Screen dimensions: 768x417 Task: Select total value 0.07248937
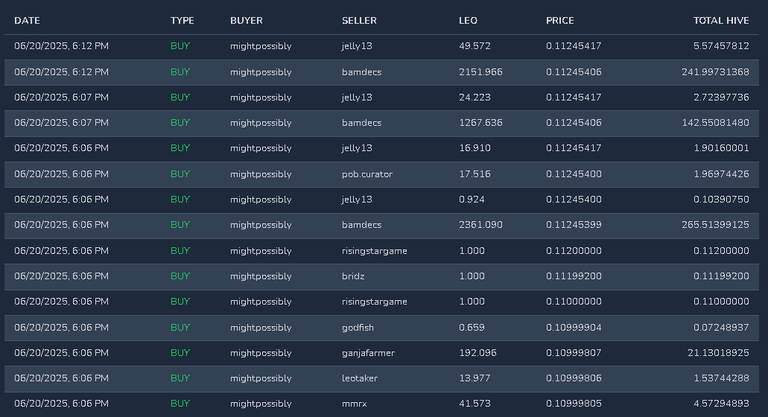pos(721,327)
